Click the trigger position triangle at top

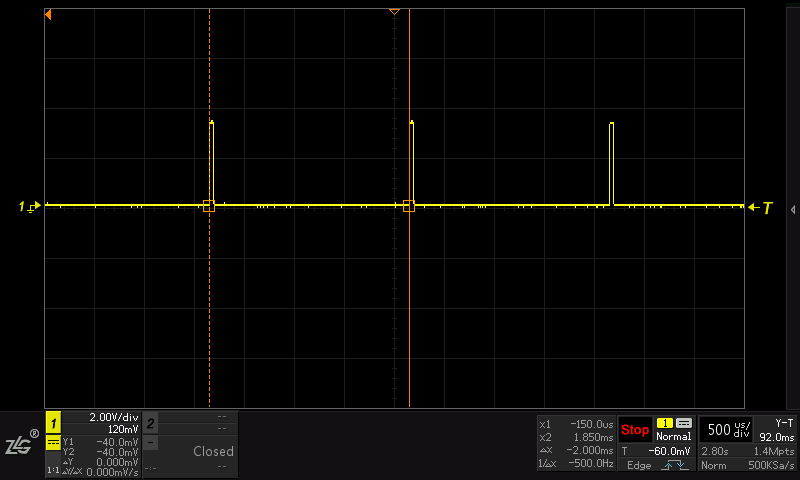coord(394,11)
